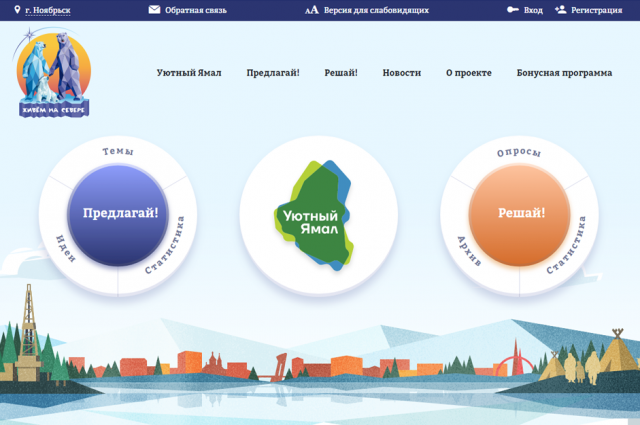
Task: Click the orange Решай! round button
Action: tap(520, 215)
